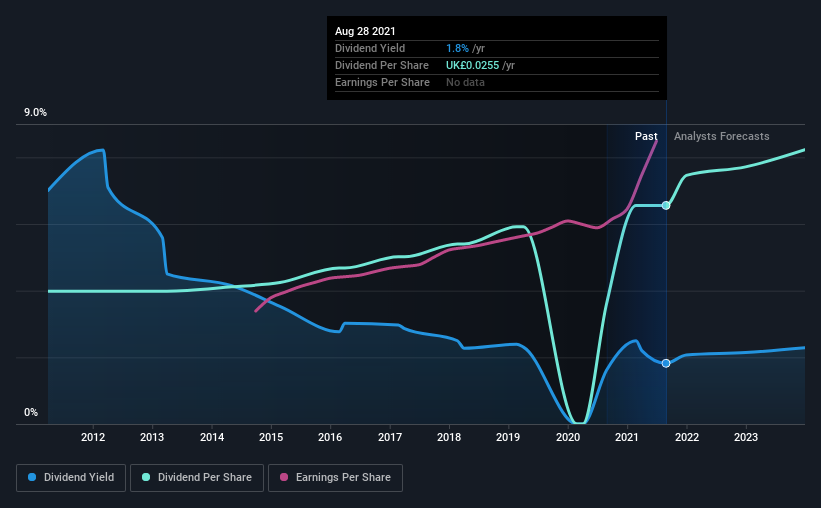Viewport: 821px width, 508px height.
Task: Click the Aug 28 2021 tooltip date
Action: coord(365,31)
